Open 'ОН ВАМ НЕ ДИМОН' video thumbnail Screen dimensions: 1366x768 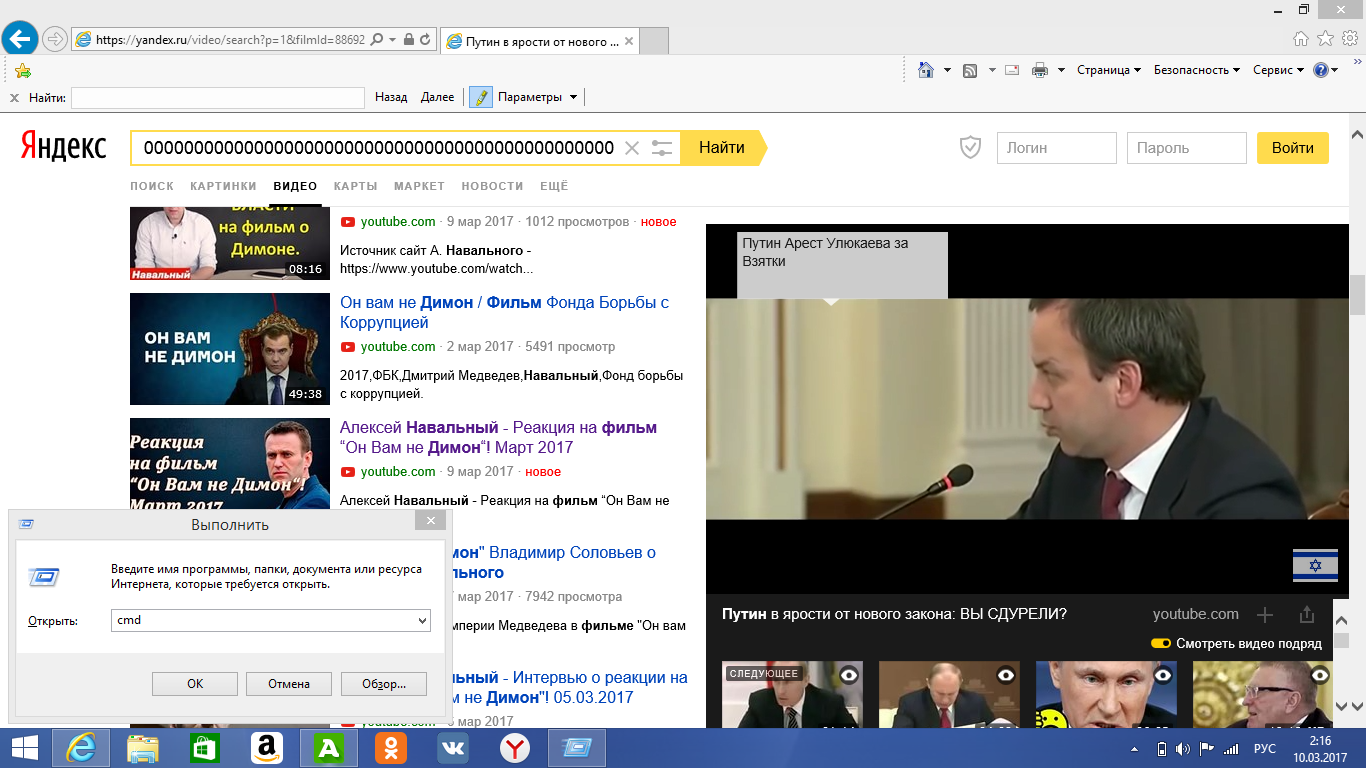pos(230,349)
